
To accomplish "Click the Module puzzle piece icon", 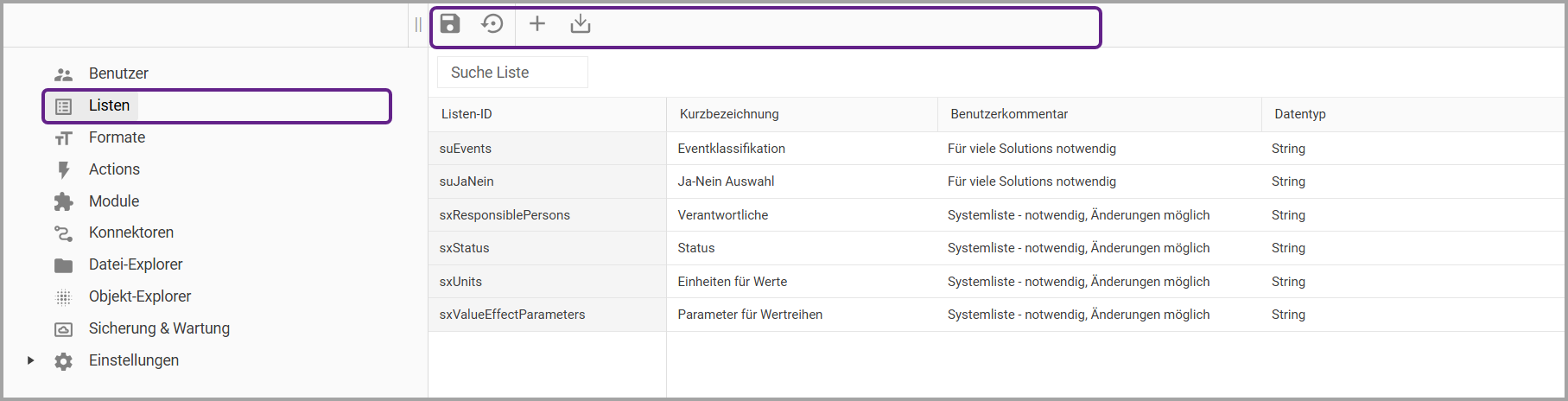I will (64, 201).
